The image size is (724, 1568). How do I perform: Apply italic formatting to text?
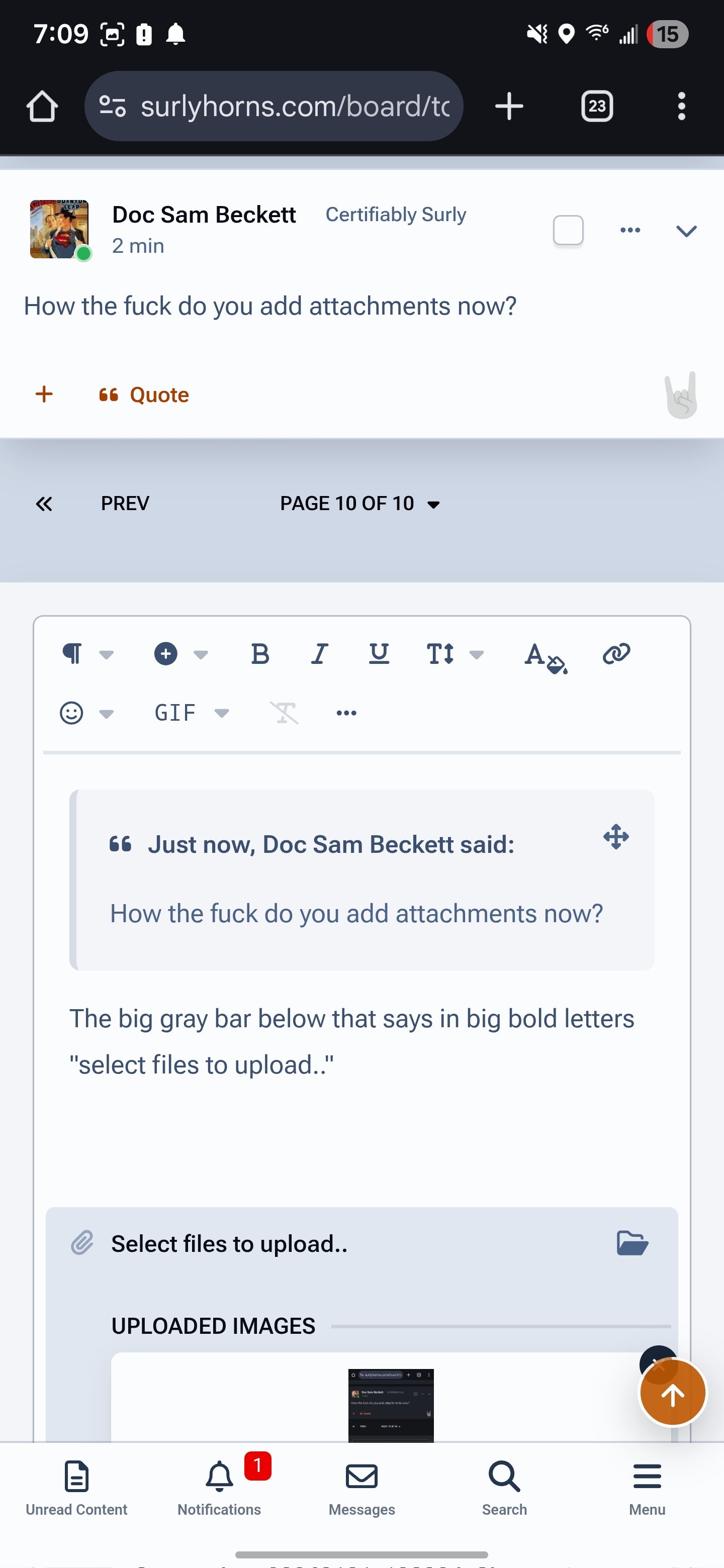[x=319, y=654]
